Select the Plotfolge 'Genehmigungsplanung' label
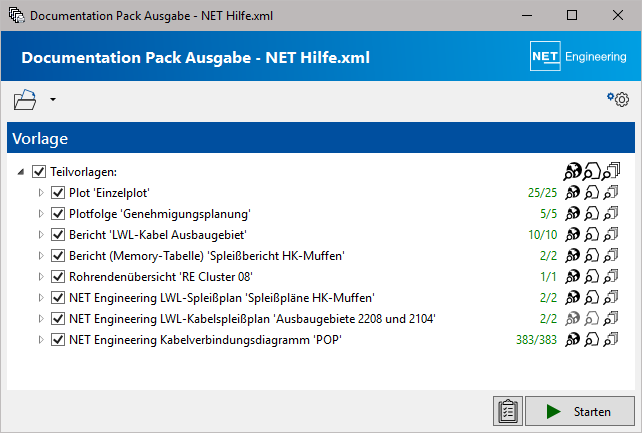Image resolution: width=642 pixels, height=433 pixels. click(160, 214)
